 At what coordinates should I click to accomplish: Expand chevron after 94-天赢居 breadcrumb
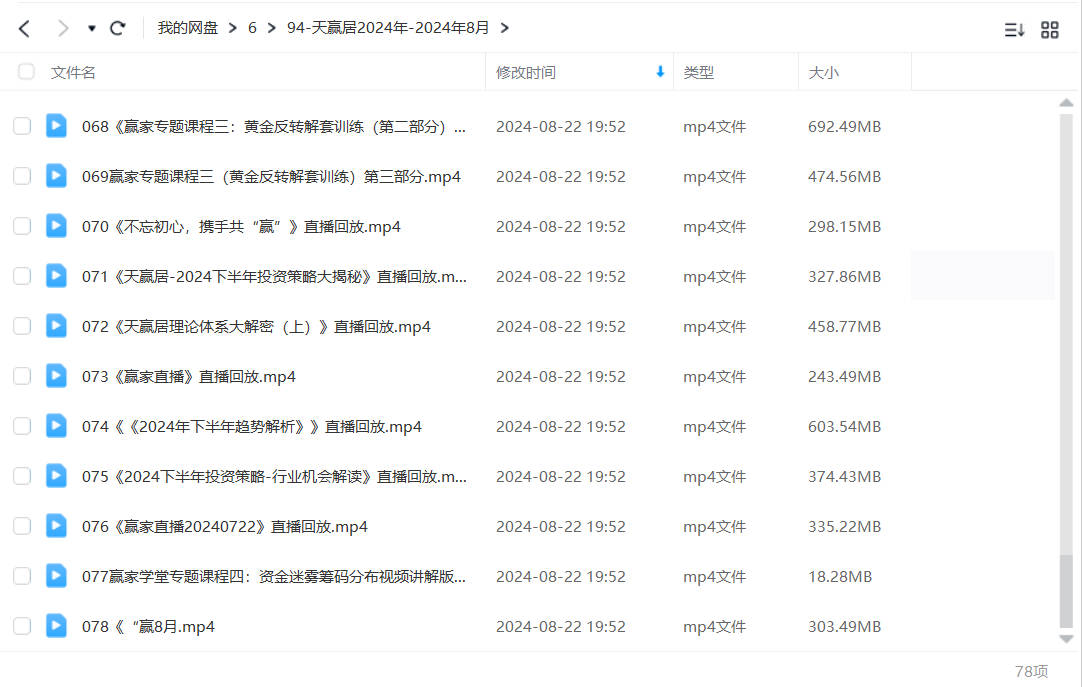coord(505,28)
